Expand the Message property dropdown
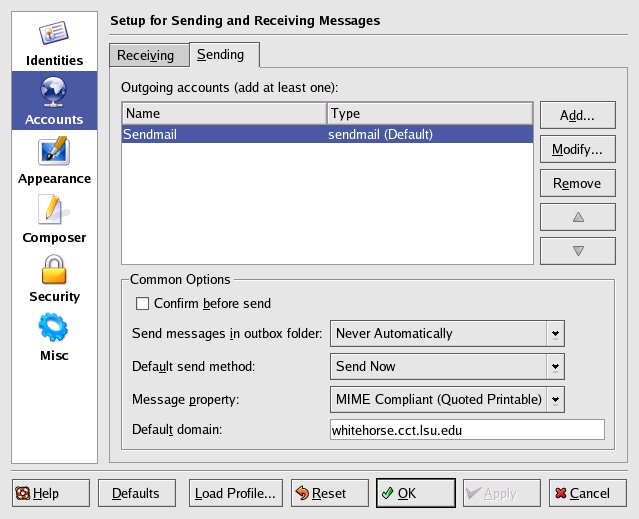 [555, 399]
